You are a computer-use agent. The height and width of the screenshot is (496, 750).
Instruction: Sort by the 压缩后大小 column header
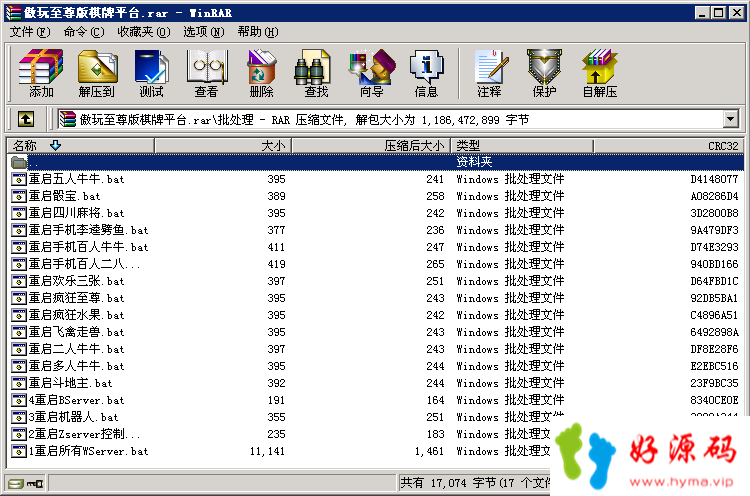(371, 145)
